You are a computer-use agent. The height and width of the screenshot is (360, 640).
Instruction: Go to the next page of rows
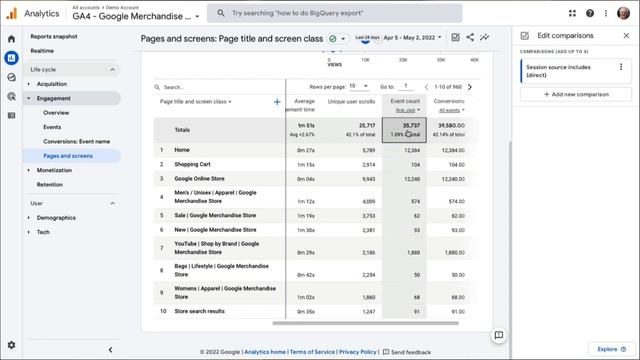[x=470, y=87]
